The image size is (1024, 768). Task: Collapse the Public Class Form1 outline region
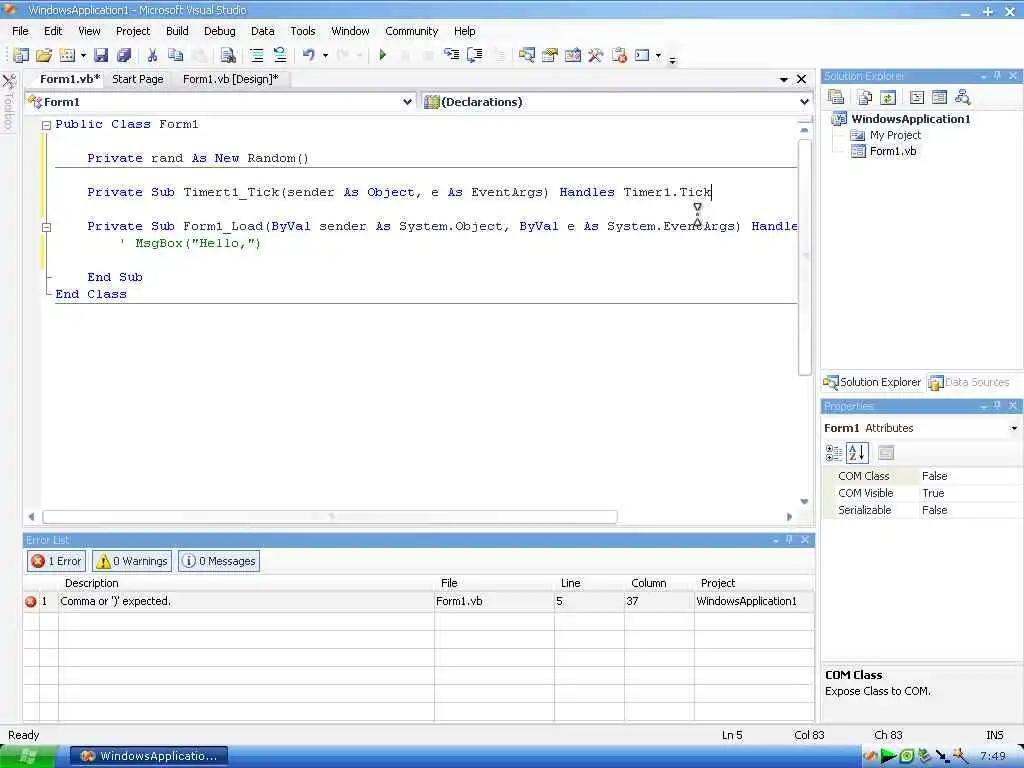pyautogui.click(x=46, y=125)
